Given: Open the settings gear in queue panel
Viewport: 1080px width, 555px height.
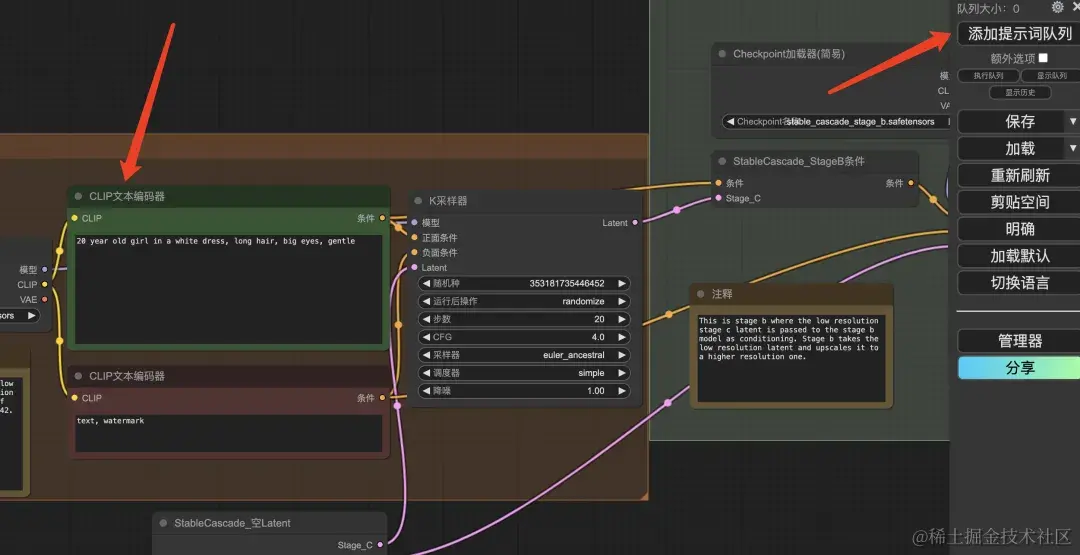Looking at the screenshot, I should click(x=1057, y=8).
